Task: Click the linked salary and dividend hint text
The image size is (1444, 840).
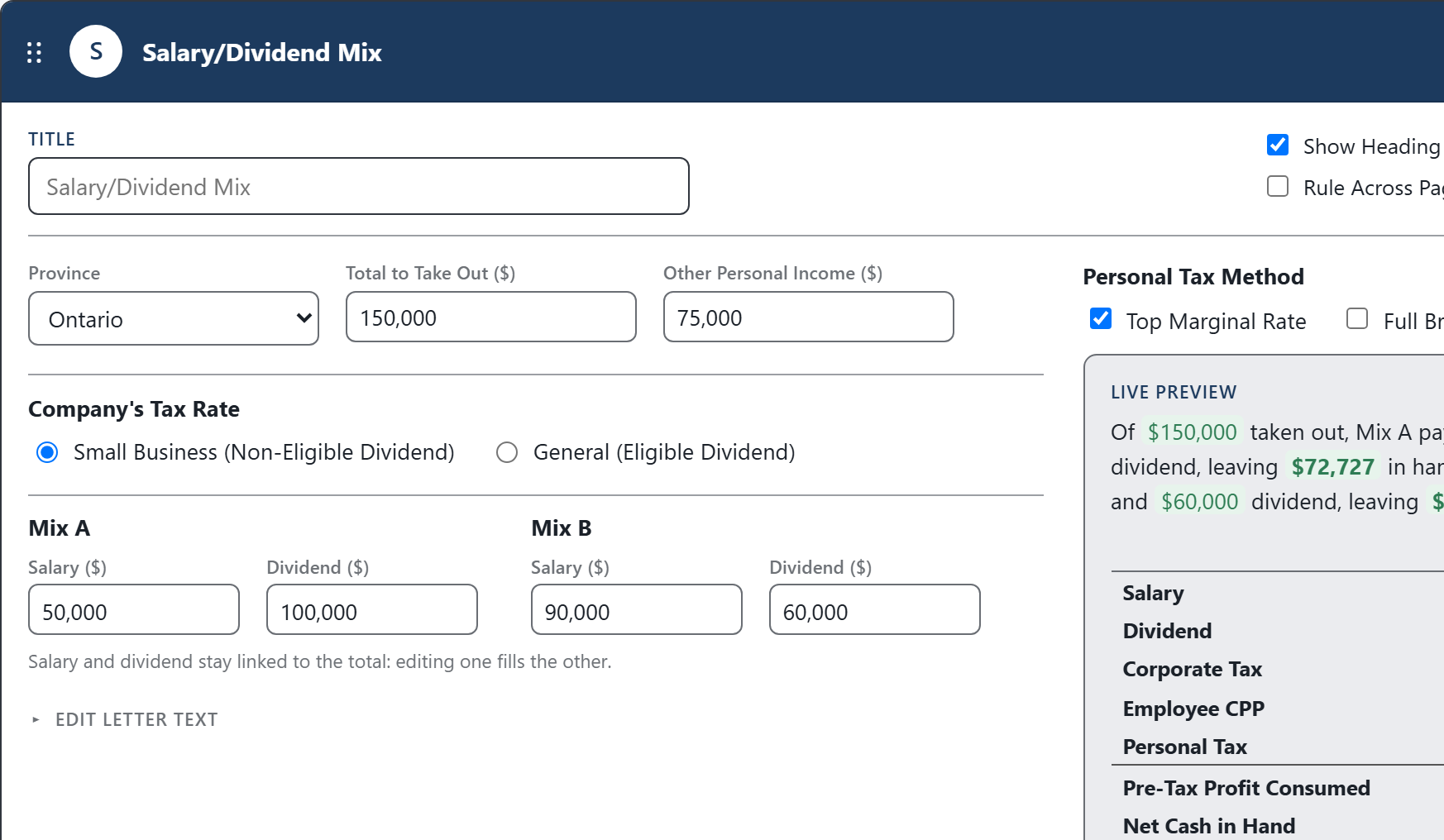Action: click(x=320, y=661)
